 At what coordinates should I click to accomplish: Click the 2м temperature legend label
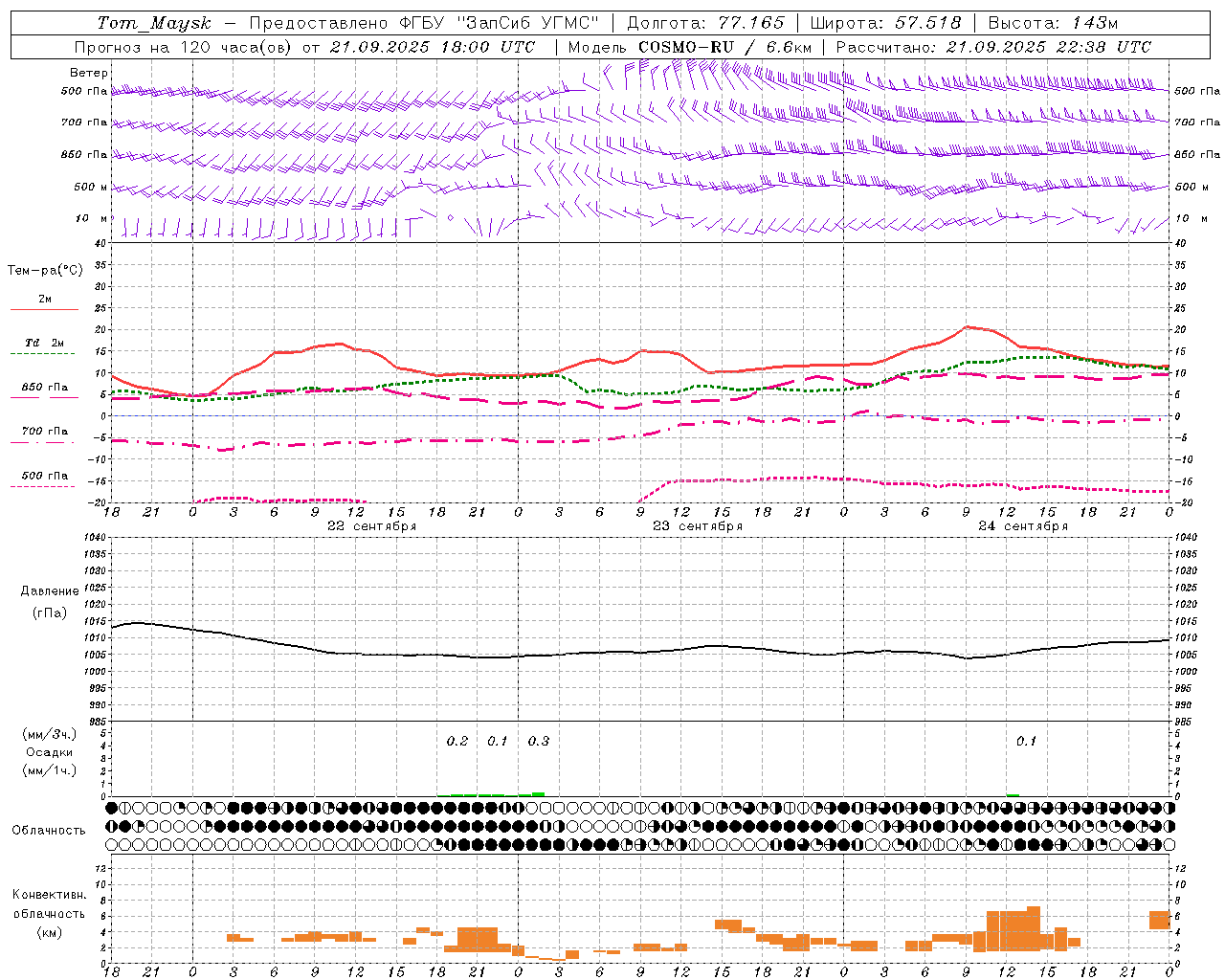(x=45, y=299)
